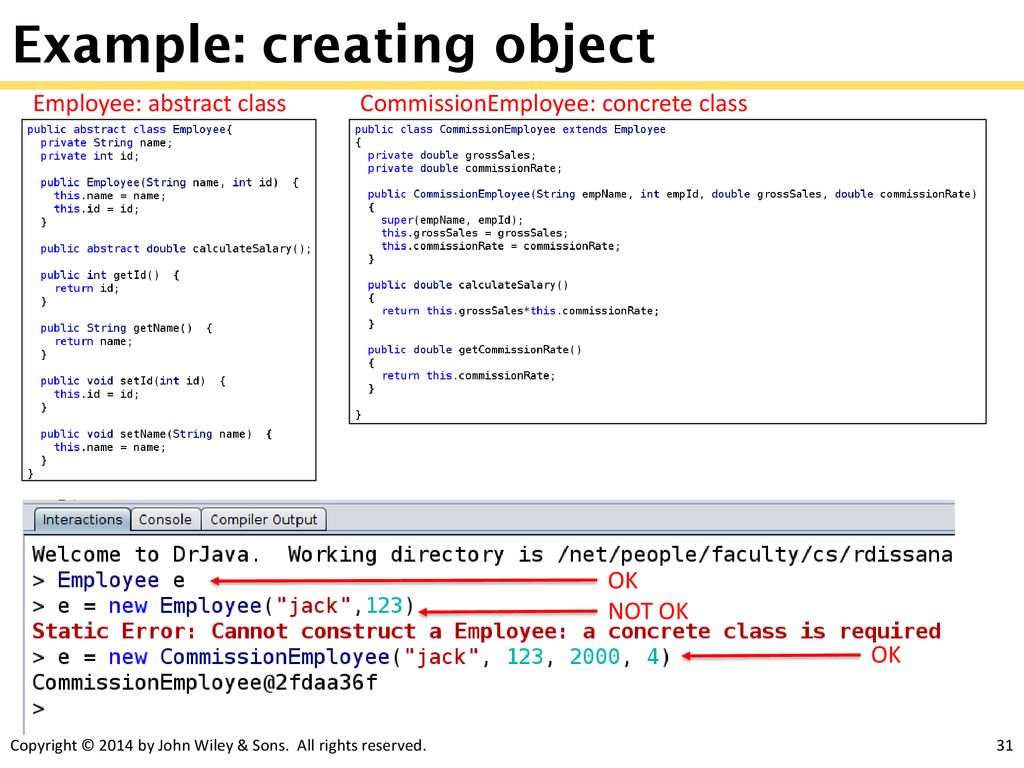
Task: Click 'public int getId()' code line
Action: click(x=110, y=275)
